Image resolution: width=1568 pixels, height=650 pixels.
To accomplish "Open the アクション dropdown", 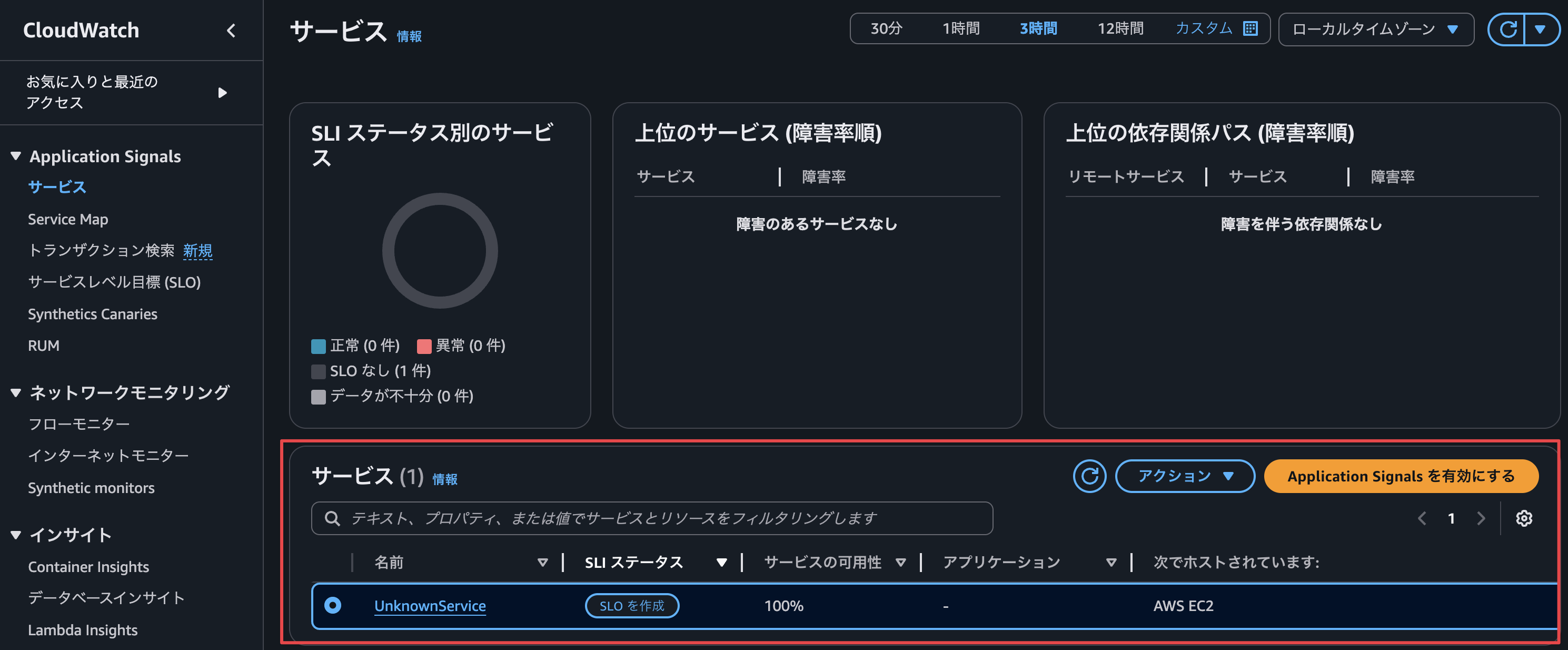I will coord(1185,476).
